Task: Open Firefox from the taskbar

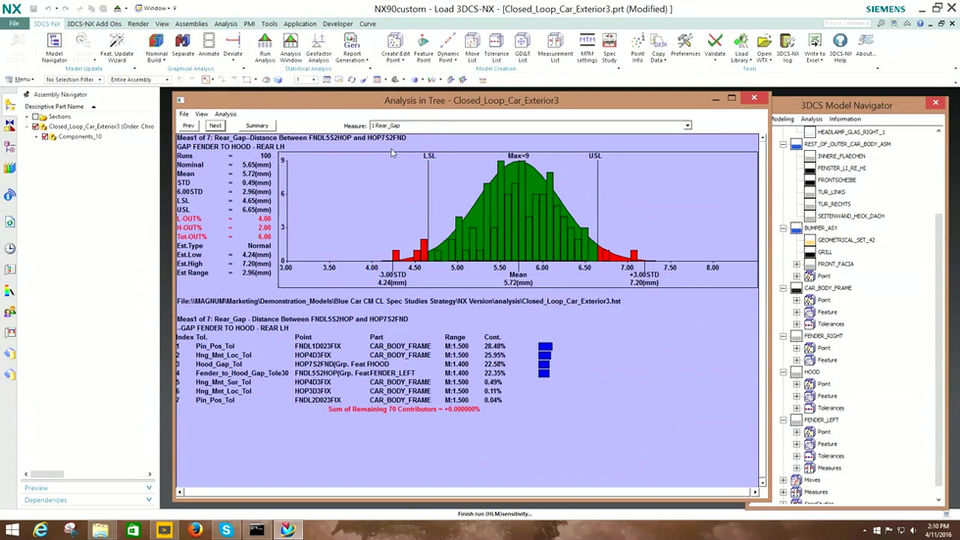Action: (x=195, y=530)
